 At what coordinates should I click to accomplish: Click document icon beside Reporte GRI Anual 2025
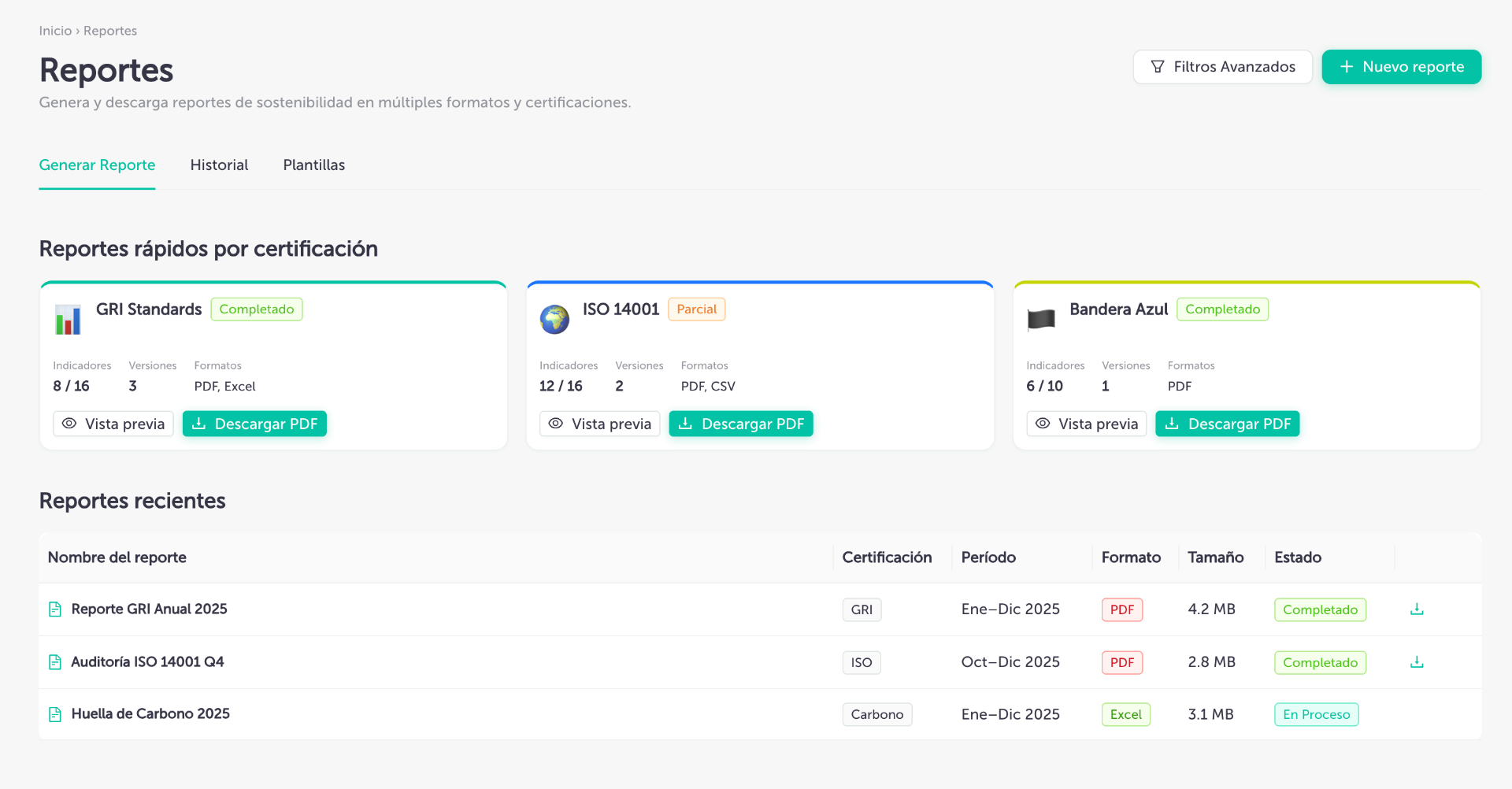click(55, 609)
